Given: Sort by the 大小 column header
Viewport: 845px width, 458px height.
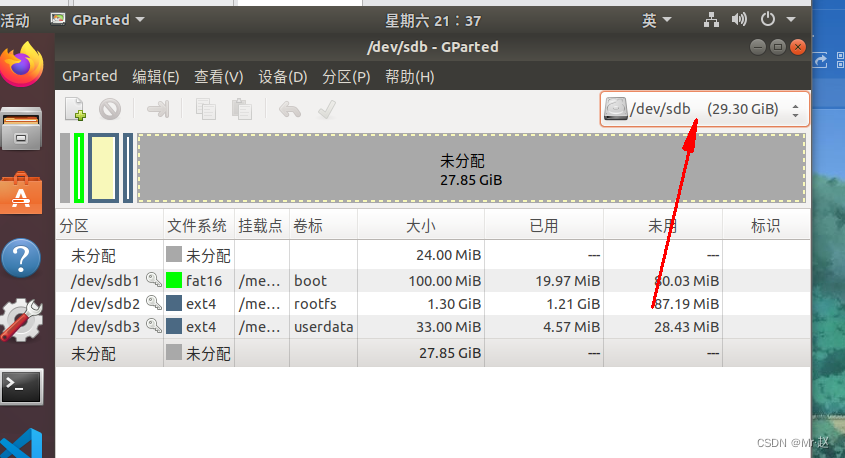Looking at the screenshot, I should pos(421,225).
